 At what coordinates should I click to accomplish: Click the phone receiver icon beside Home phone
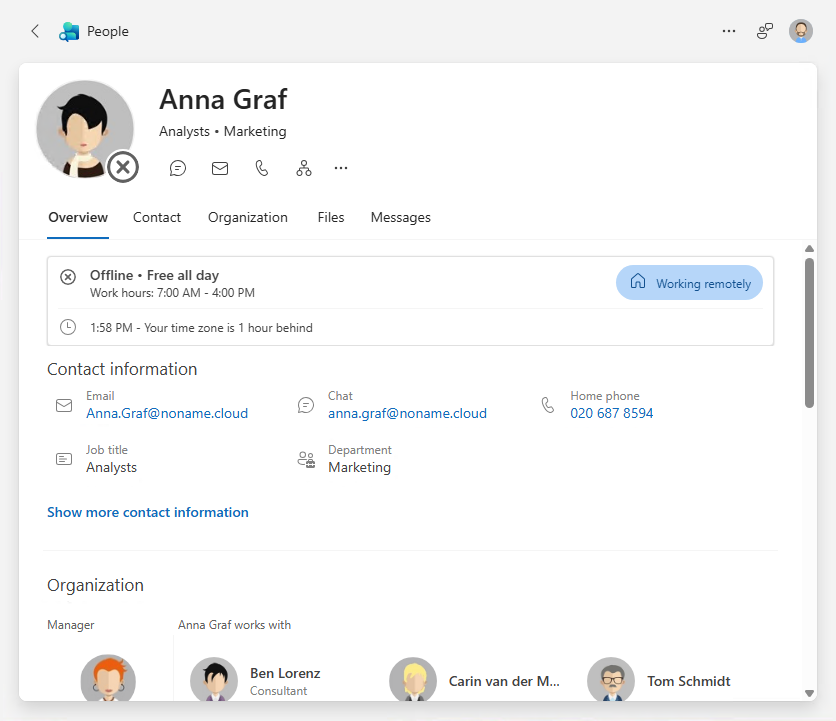pyautogui.click(x=548, y=405)
